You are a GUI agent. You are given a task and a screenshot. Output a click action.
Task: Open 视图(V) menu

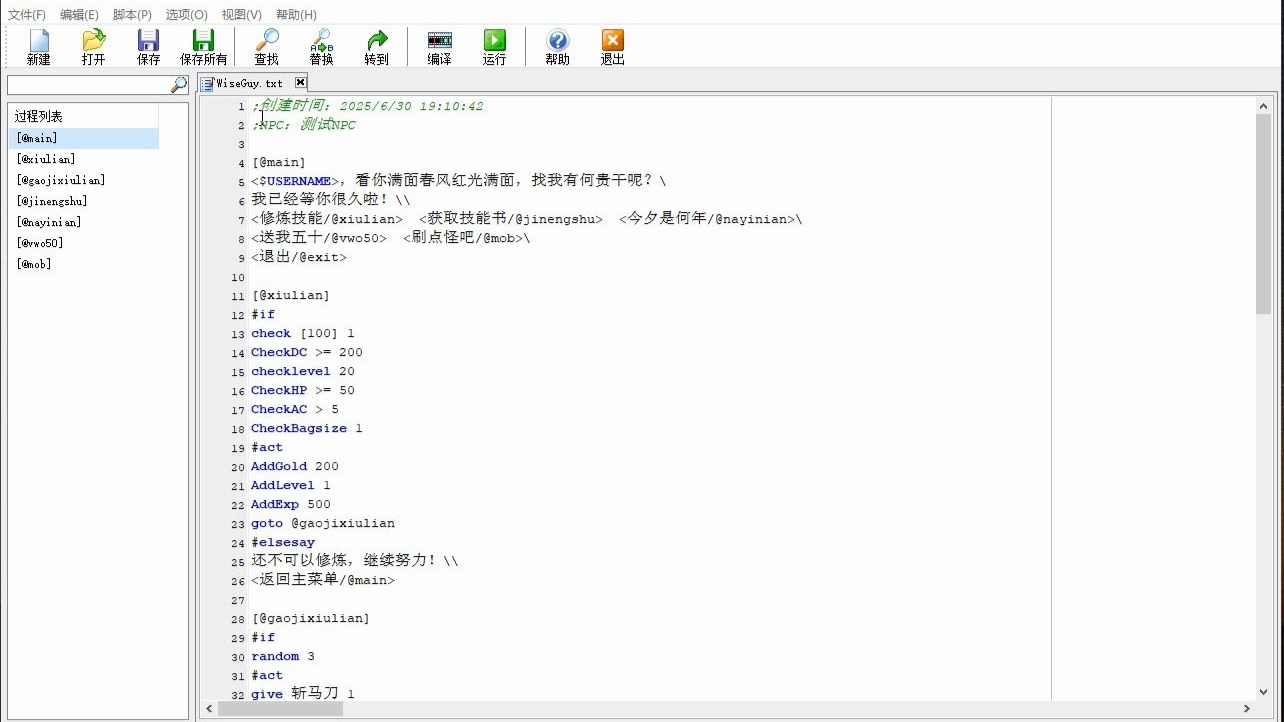point(242,15)
